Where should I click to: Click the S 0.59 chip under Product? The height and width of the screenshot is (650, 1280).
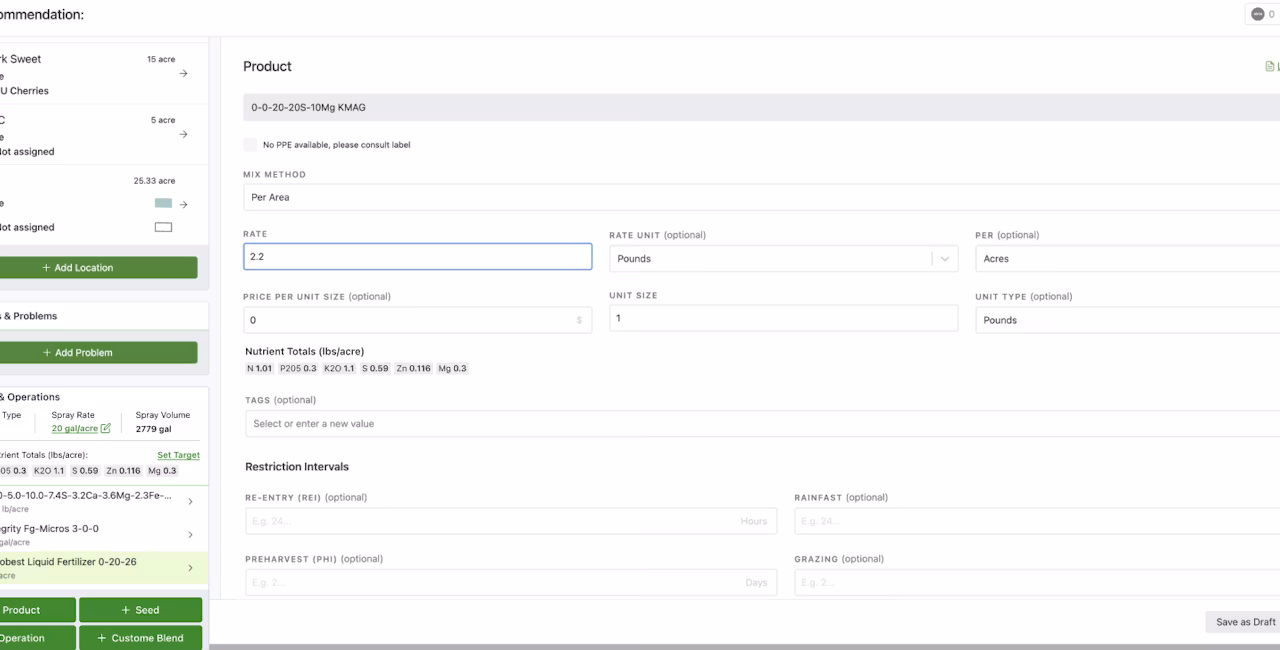click(x=375, y=369)
